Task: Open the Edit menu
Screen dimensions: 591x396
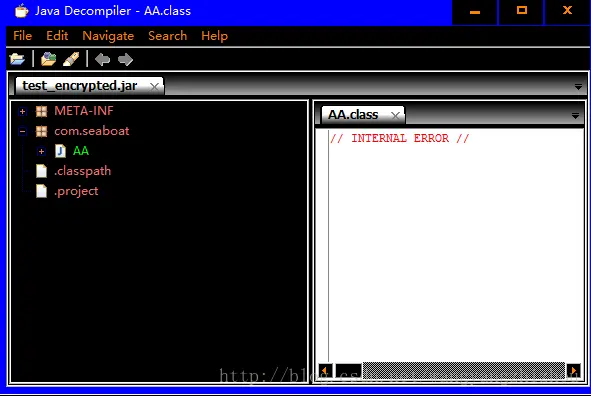Action: tap(57, 36)
